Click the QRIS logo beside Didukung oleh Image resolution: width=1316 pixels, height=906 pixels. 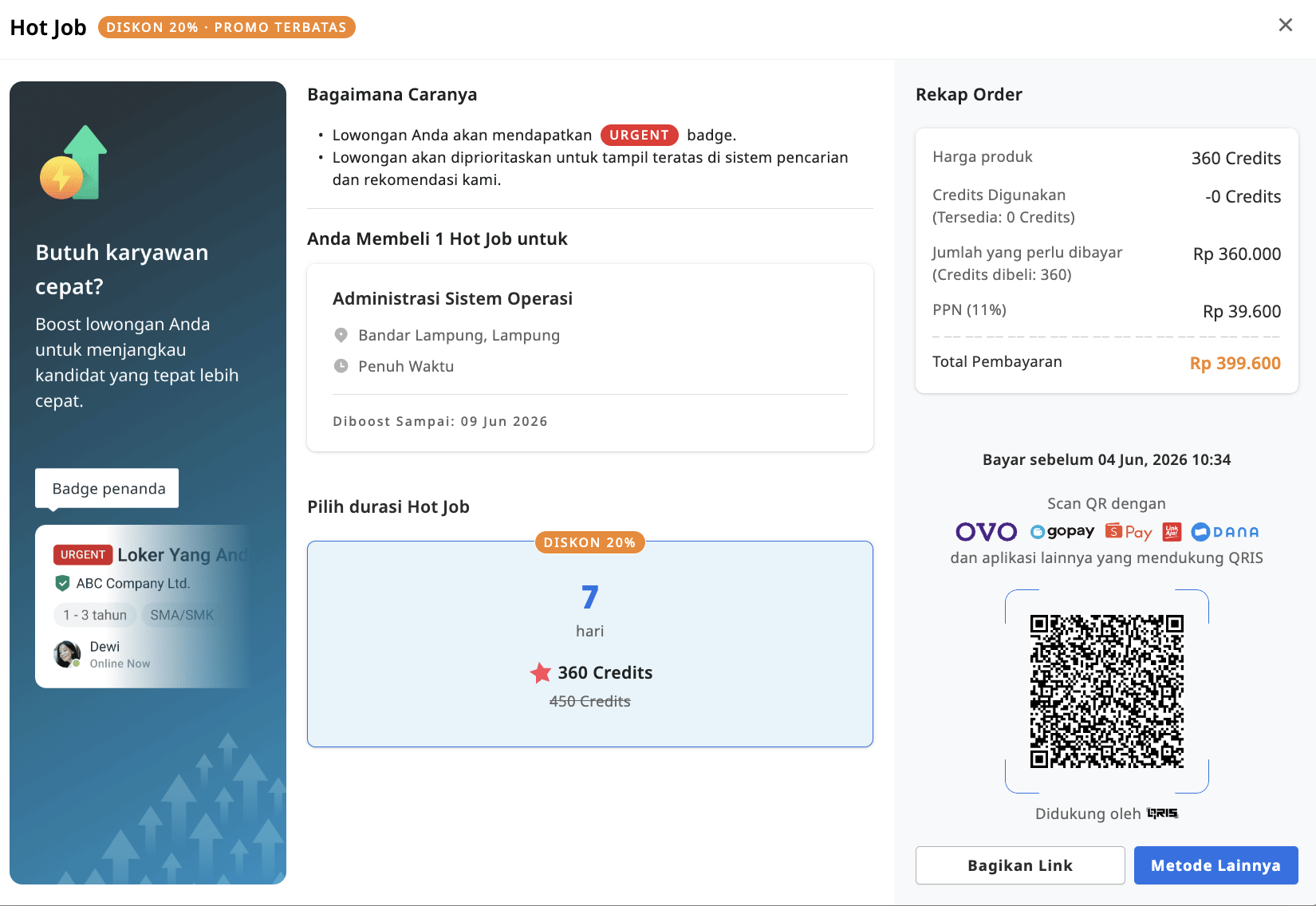pos(1162,813)
